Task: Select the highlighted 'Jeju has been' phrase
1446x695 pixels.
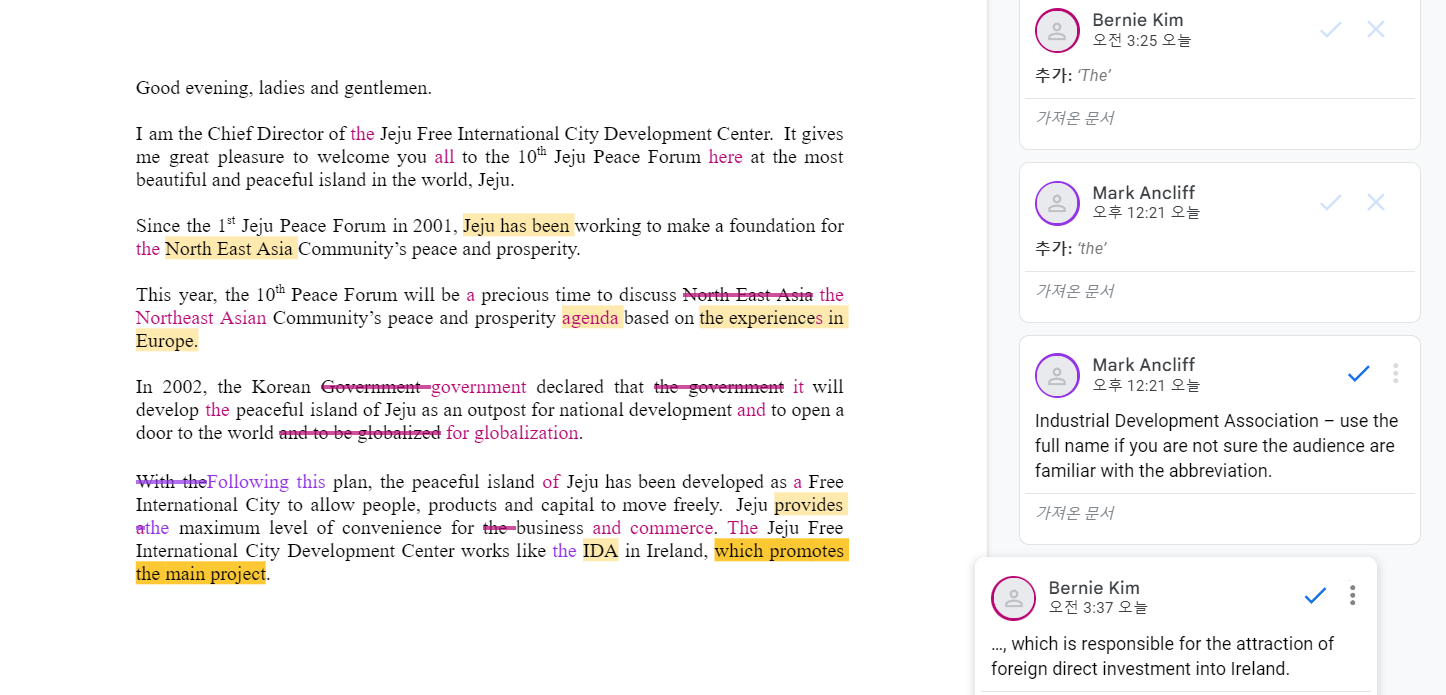Action: pos(517,226)
